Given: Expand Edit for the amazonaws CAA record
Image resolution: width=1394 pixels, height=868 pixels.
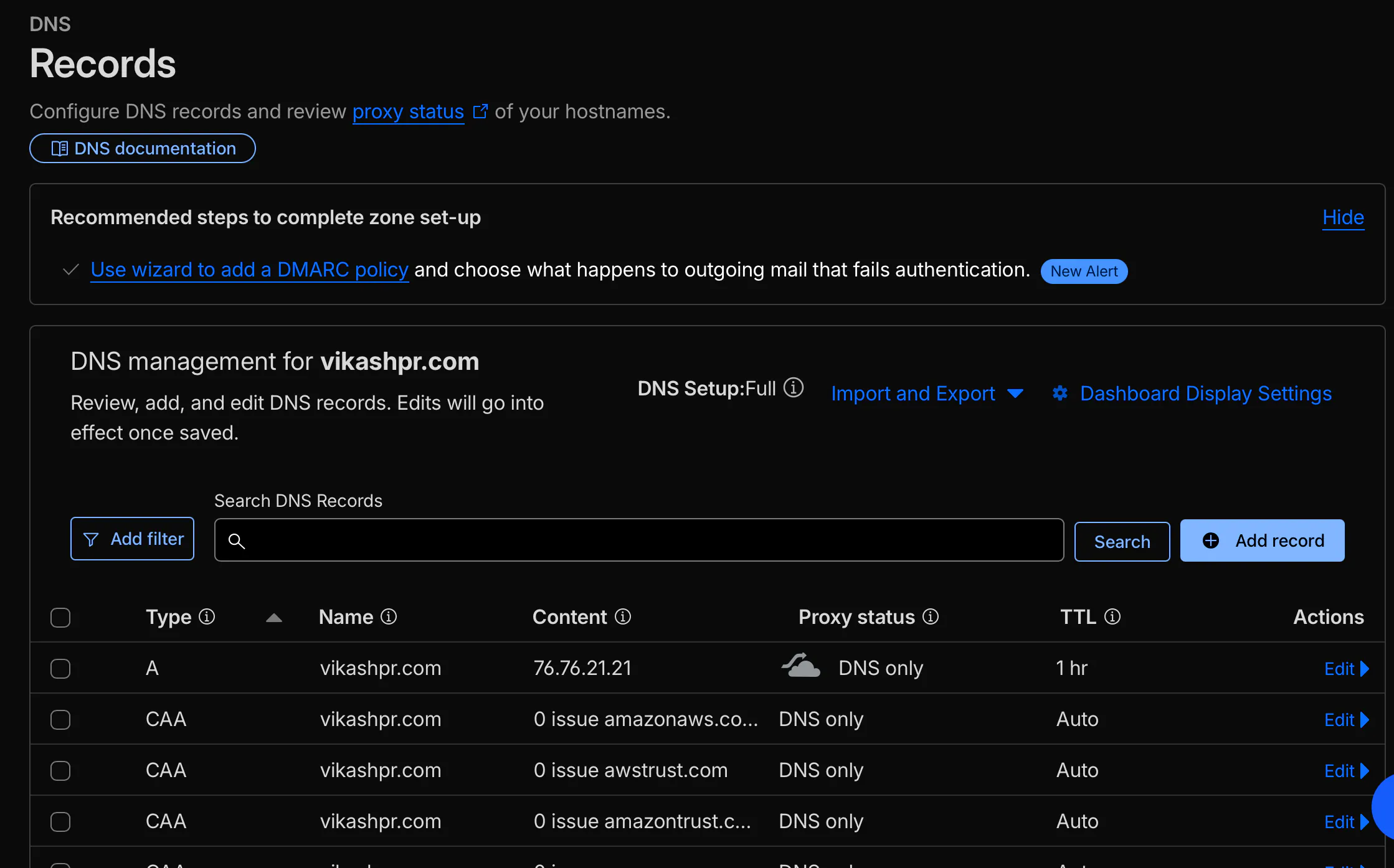Looking at the screenshot, I should coord(1345,719).
